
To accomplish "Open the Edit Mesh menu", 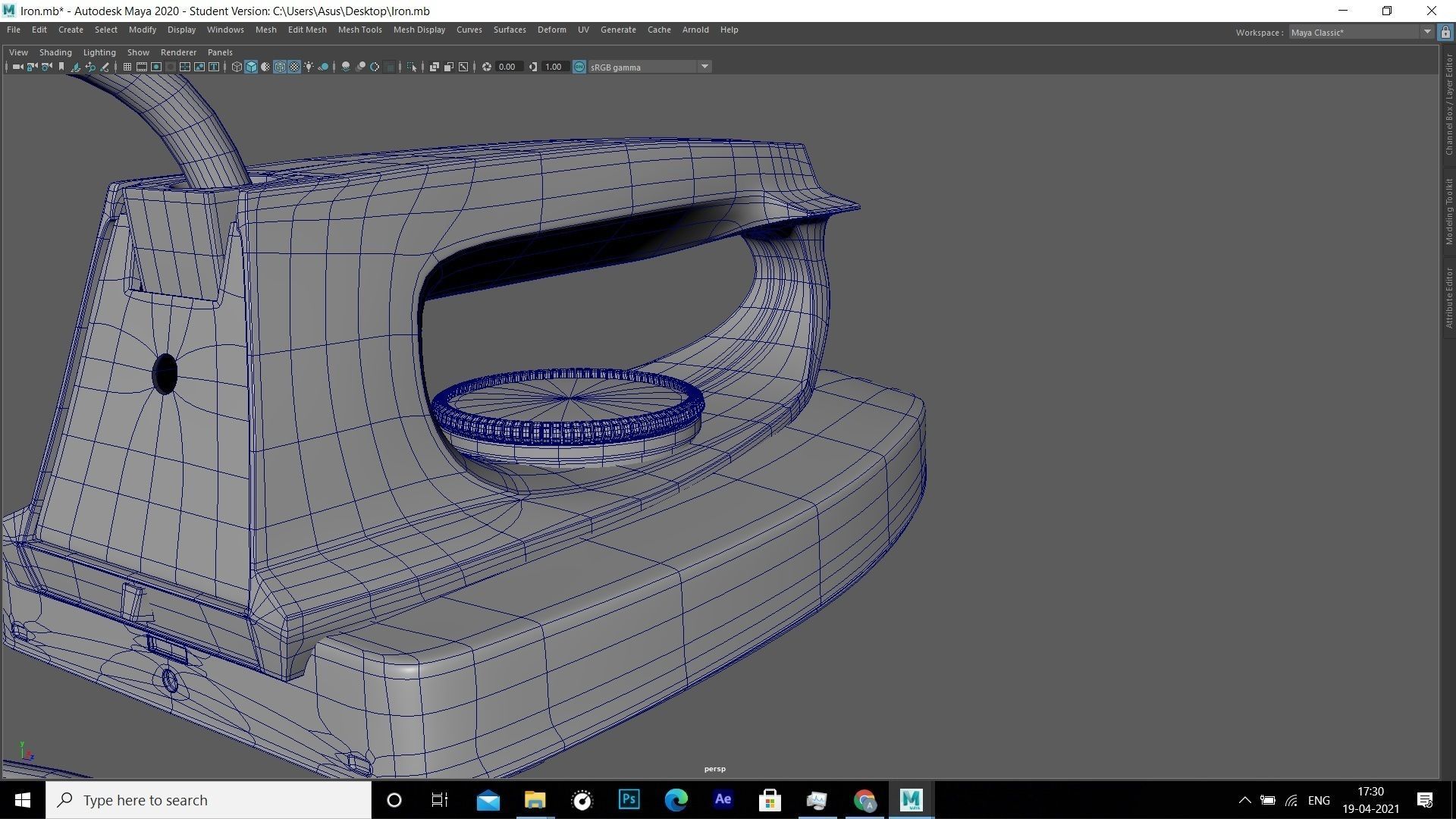I will 307,30.
